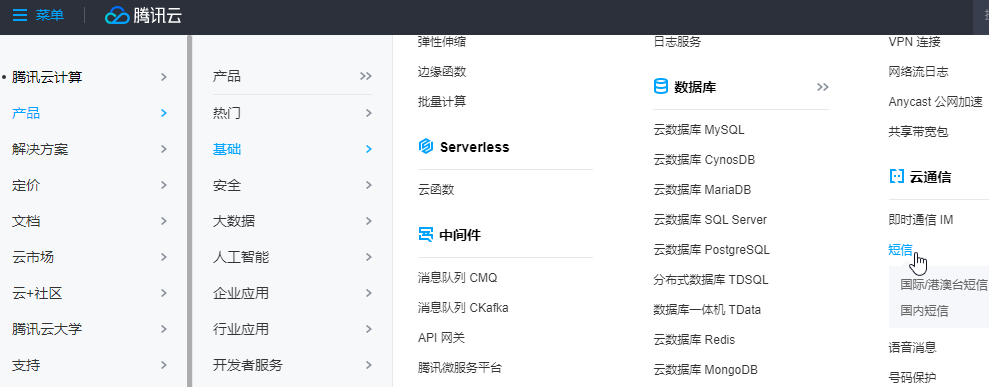
Task: Click the vertical divider scrollbar beside left menu
Action: click(x=189, y=211)
